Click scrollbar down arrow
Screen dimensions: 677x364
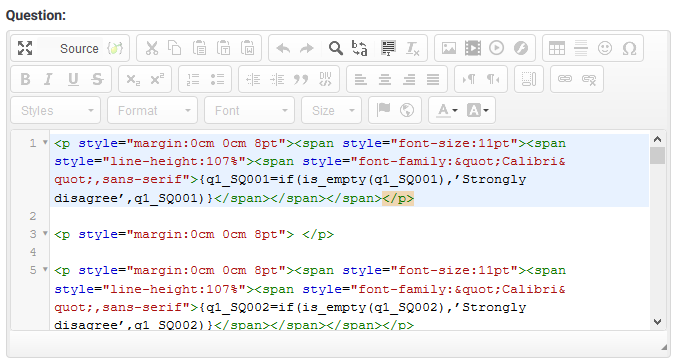[658, 322]
